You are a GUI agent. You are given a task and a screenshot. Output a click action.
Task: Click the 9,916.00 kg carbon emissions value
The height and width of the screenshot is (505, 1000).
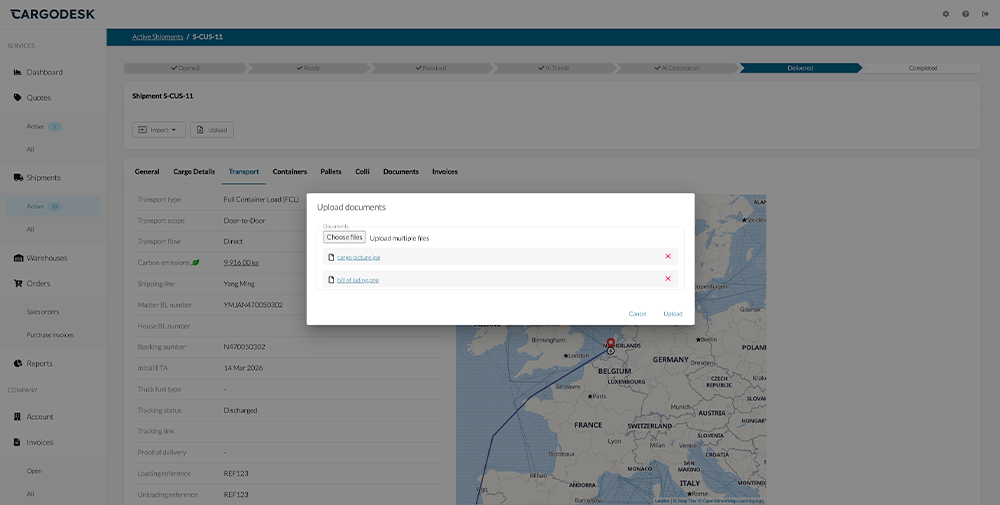(x=241, y=263)
